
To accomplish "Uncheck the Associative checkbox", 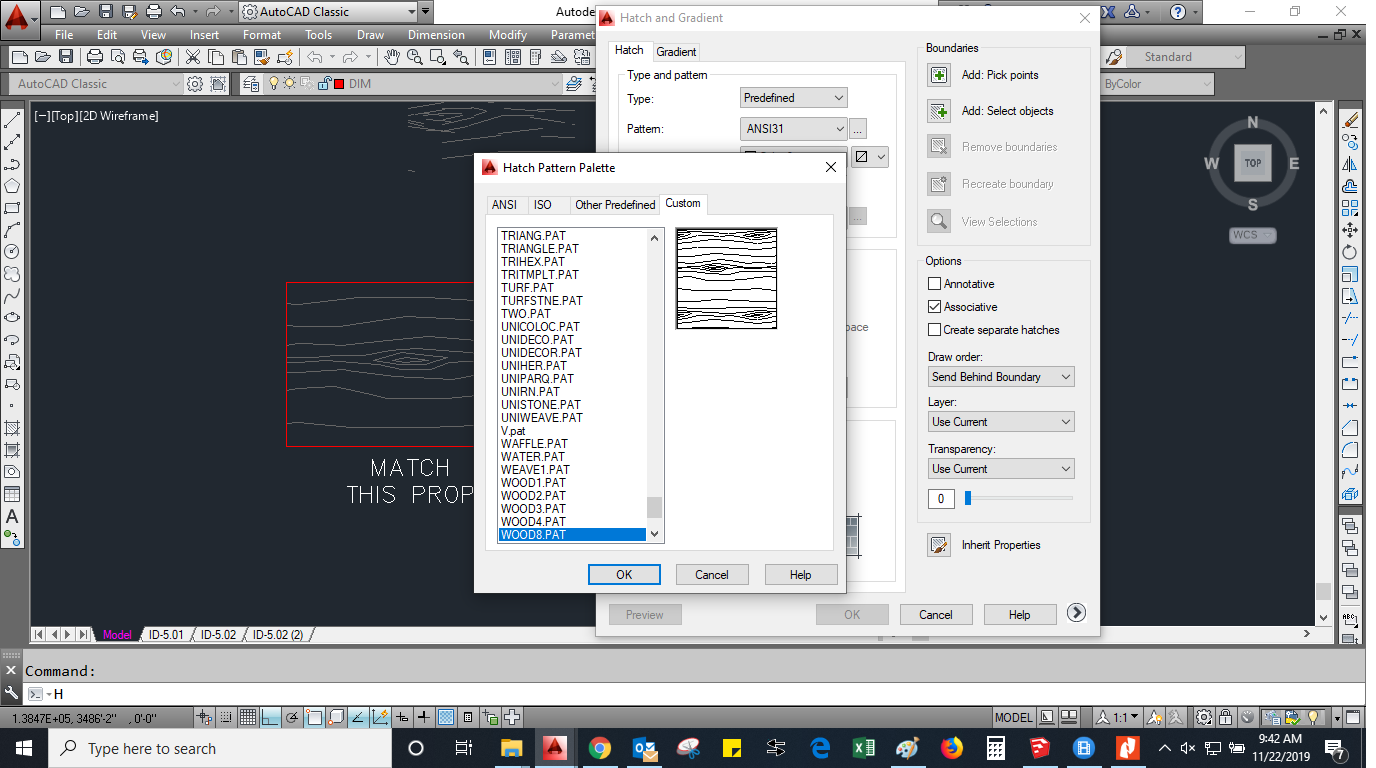I will click(935, 307).
